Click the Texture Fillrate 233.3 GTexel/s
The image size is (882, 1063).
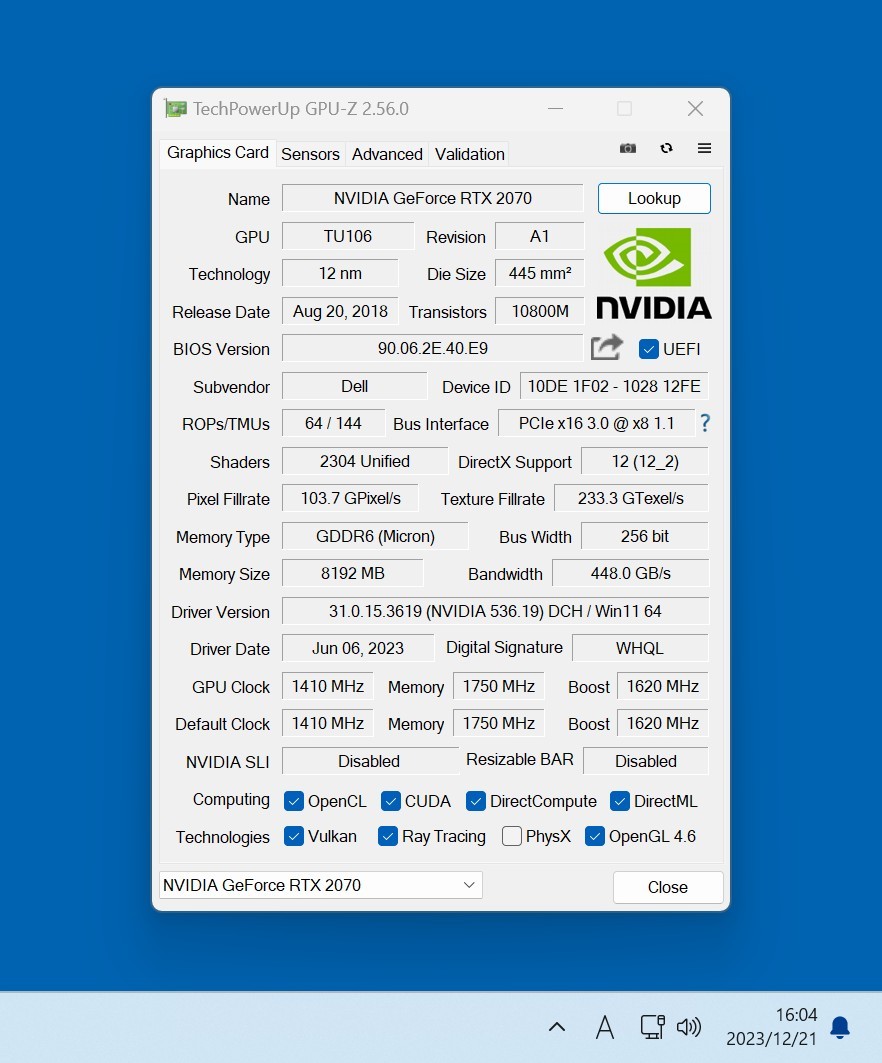tap(631, 499)
